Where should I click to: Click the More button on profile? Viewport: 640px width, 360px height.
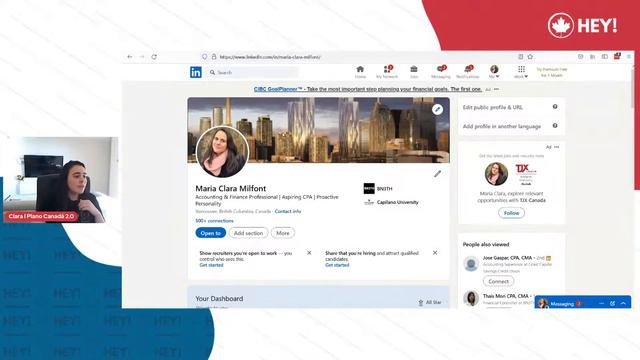[283, 233]
